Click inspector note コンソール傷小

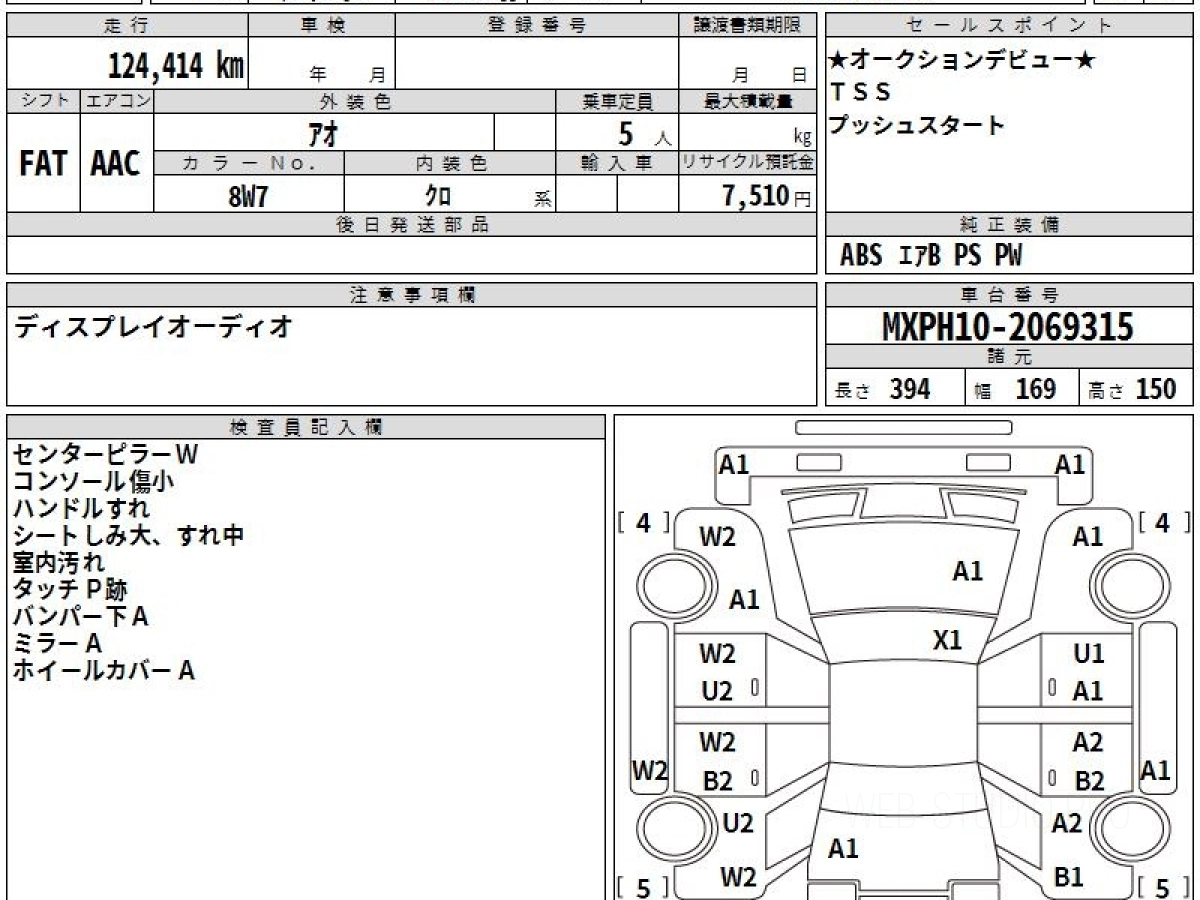(93, 481)
